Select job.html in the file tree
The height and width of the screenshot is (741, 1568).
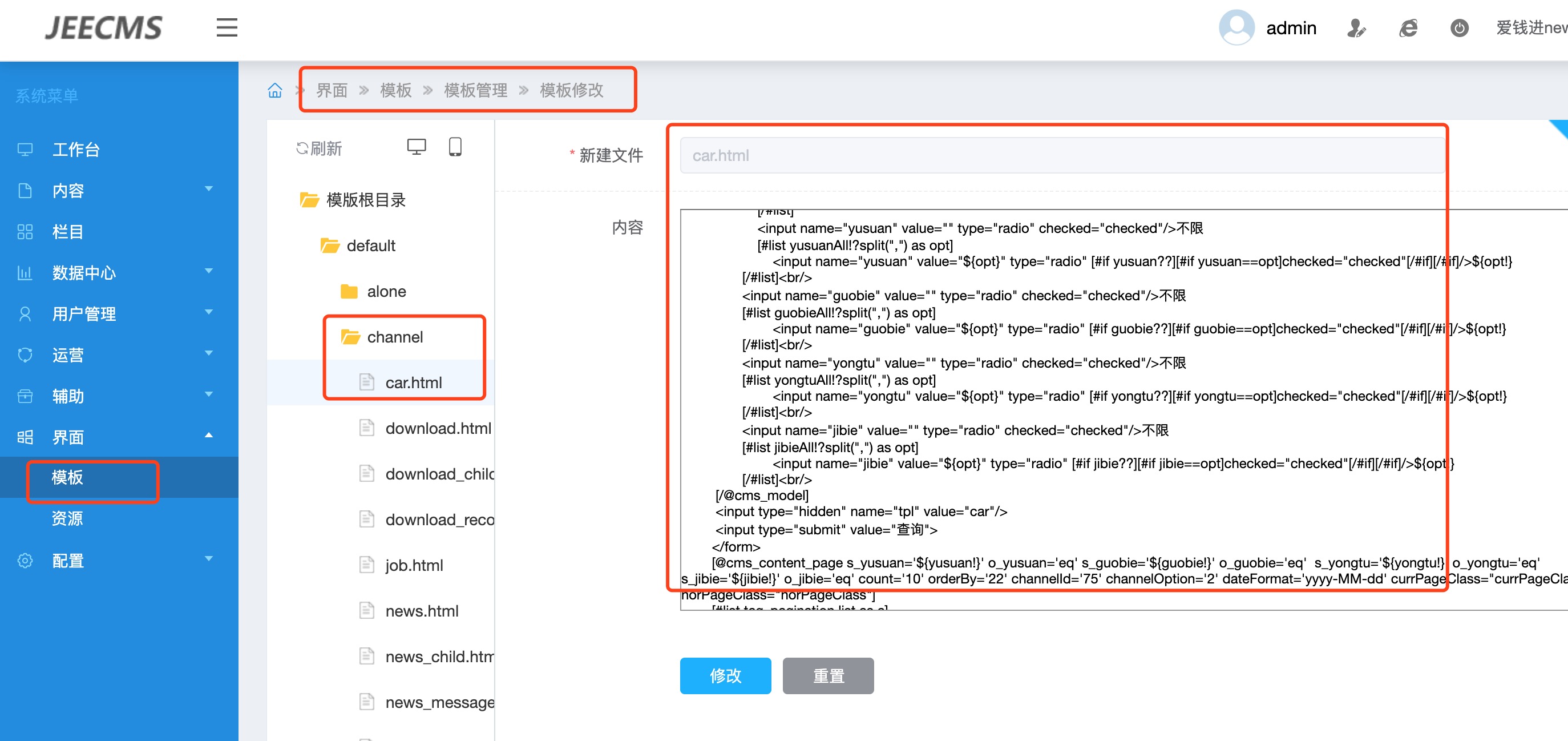point(414,566)
